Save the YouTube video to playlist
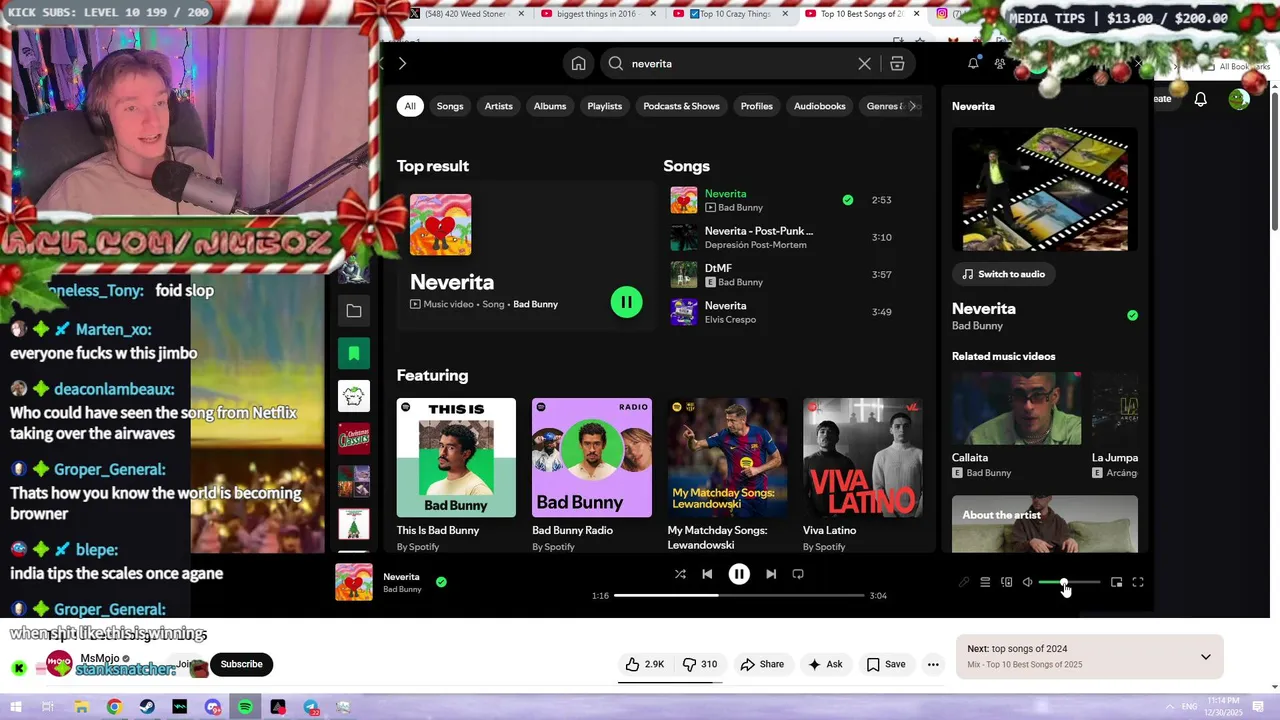 [x=886, y=664]
